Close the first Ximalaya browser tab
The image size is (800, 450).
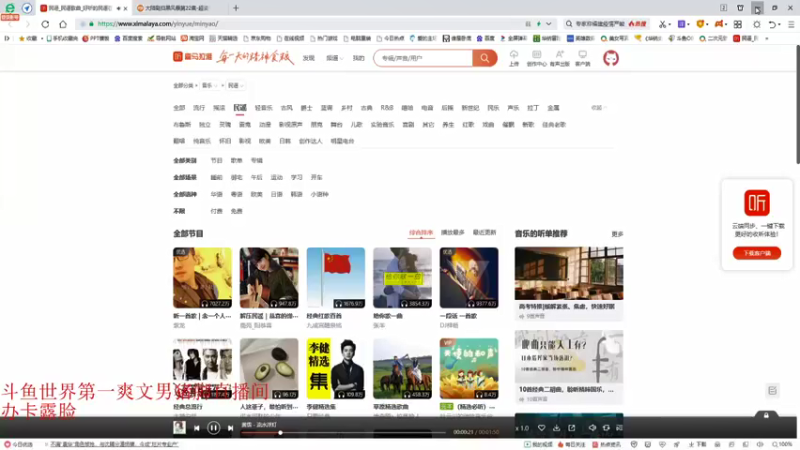coord(126,8)
